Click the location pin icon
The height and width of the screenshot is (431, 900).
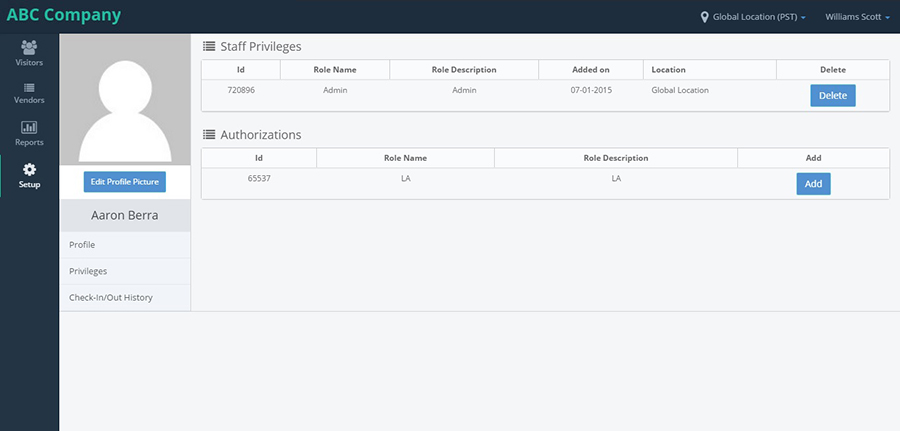click(x=705, y=17)
